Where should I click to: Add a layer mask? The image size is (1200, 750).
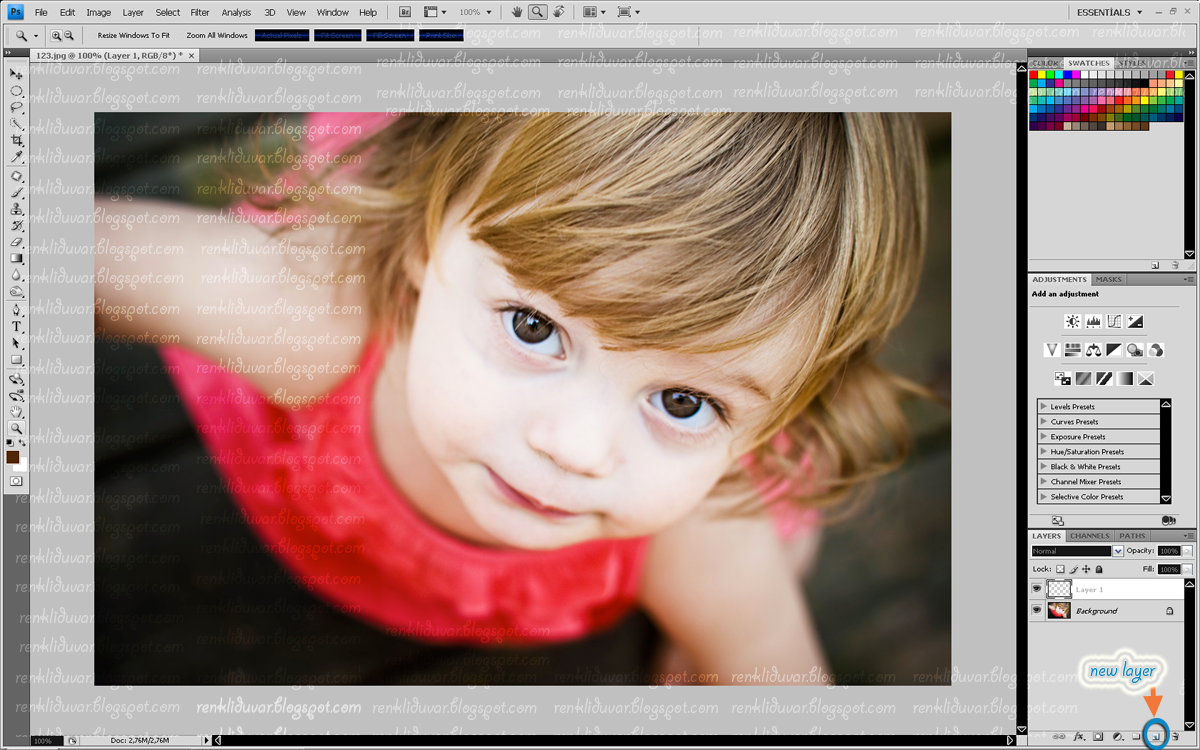coord(1098,737)
